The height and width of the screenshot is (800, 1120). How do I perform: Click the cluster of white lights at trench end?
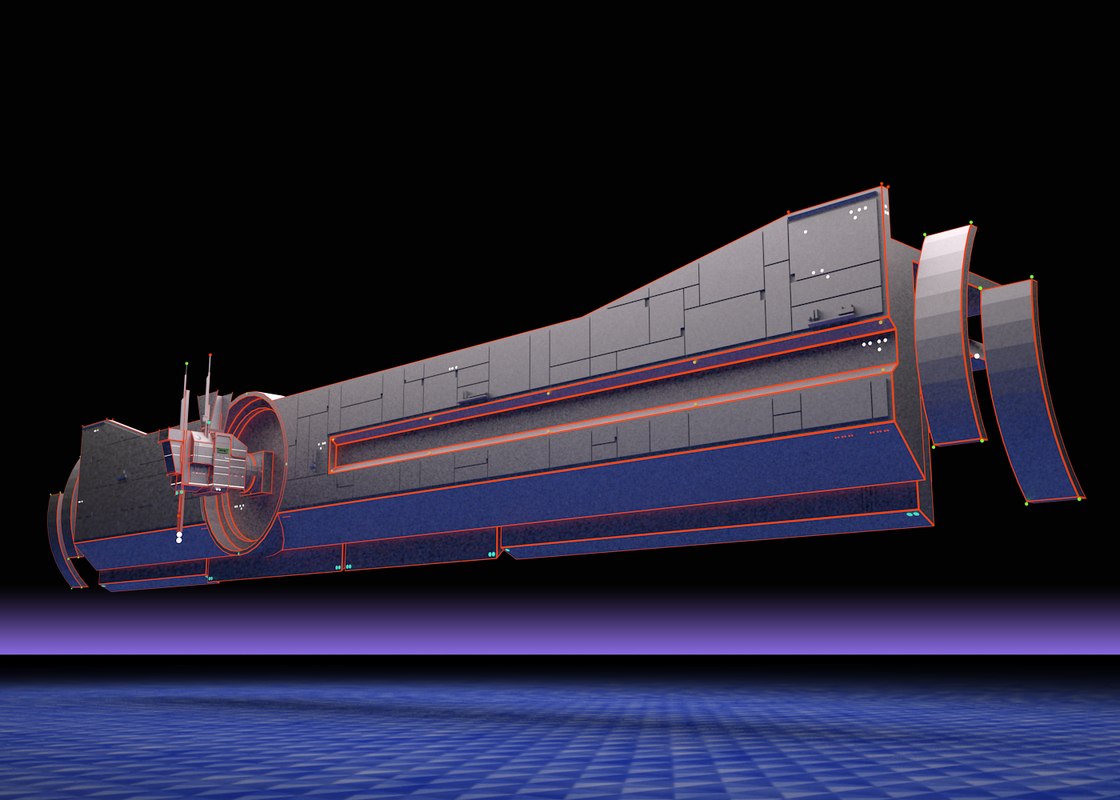[x=875, y=345]
